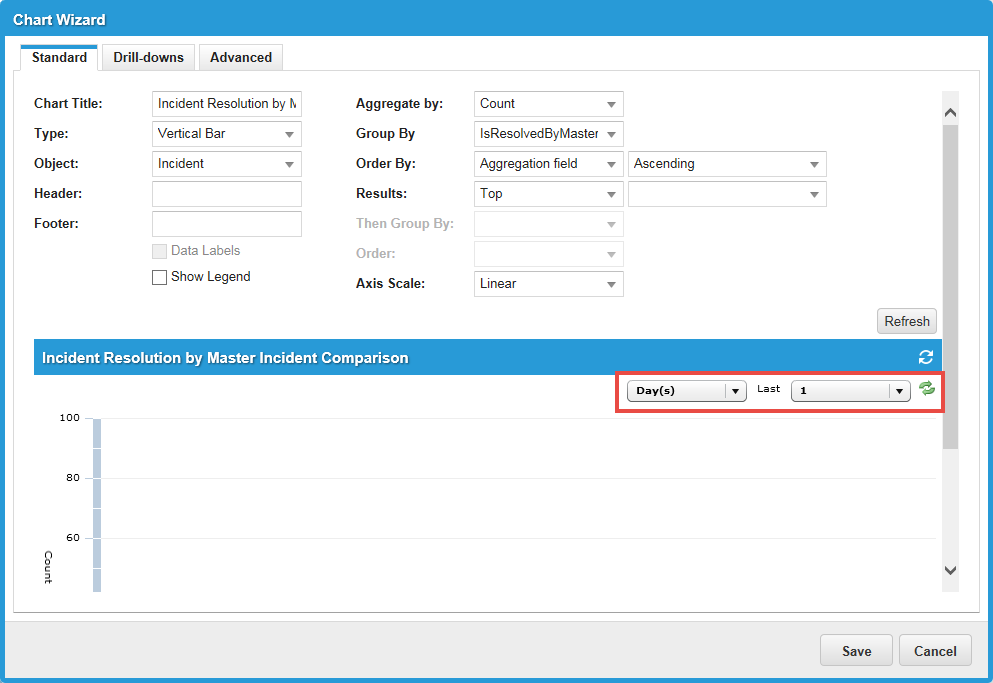Expand the Object dropdown showing Incident
Screen dimensions: 993x683
[x=227, y=164]
